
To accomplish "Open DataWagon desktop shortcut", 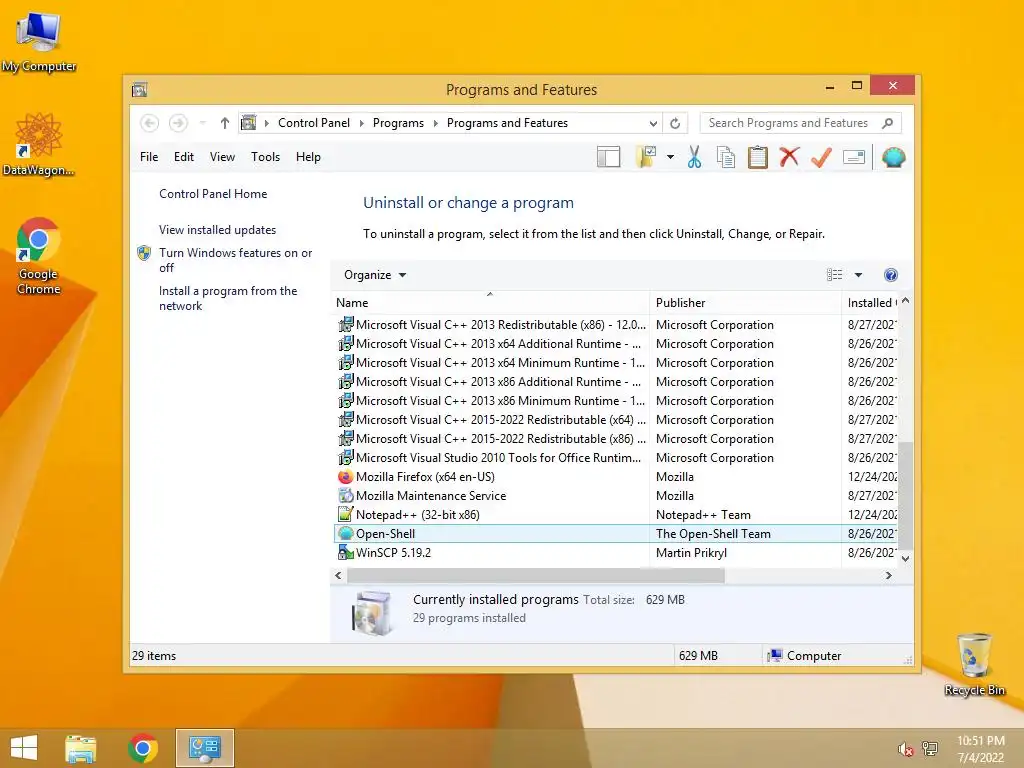I will [x=39, y=144].
